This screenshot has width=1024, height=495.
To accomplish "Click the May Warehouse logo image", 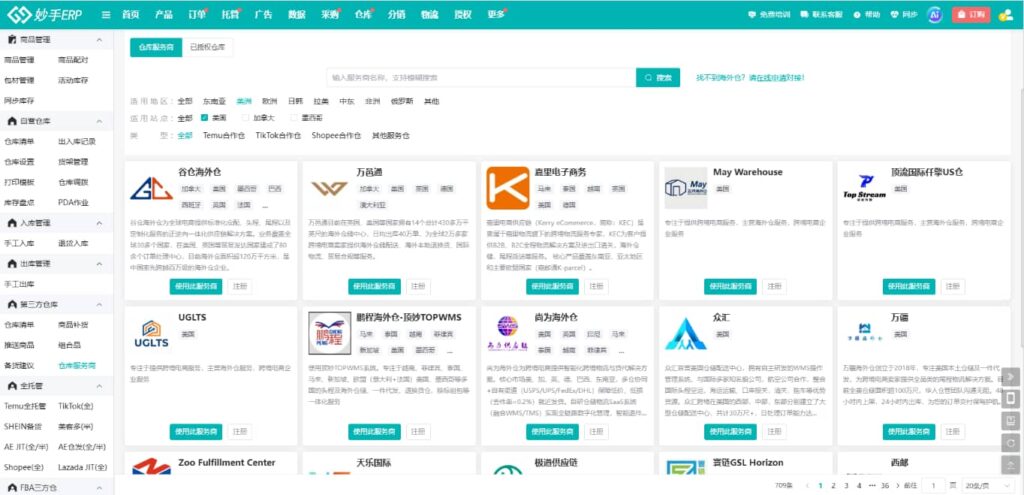I will coord(686,188).
